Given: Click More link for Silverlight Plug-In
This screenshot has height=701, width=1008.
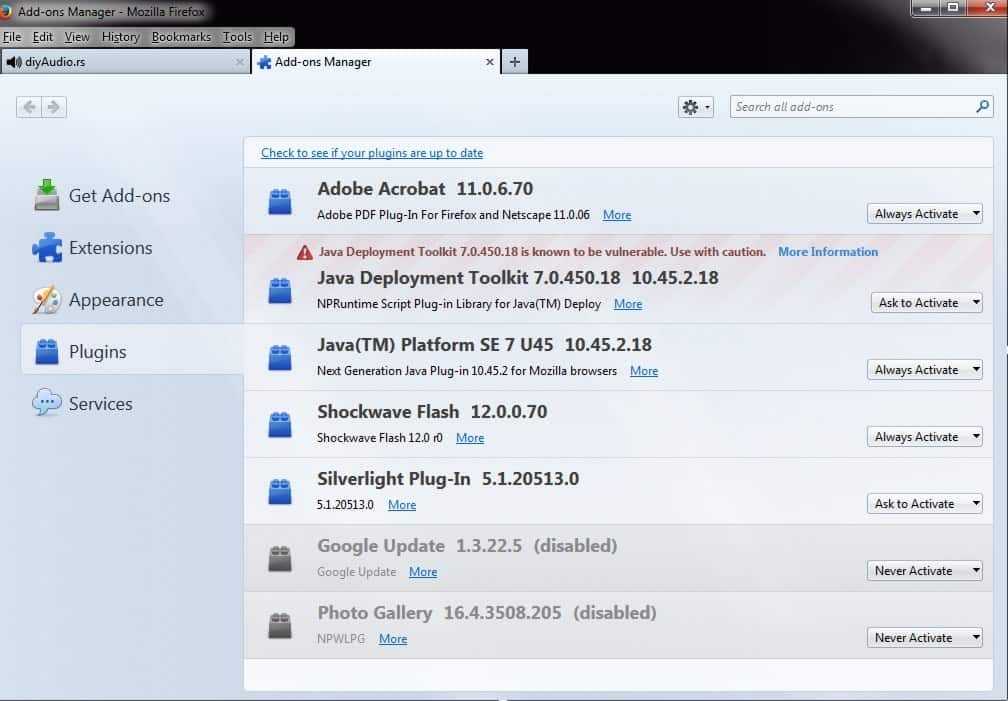Looking at the screenshot, I should pos(402,505).
